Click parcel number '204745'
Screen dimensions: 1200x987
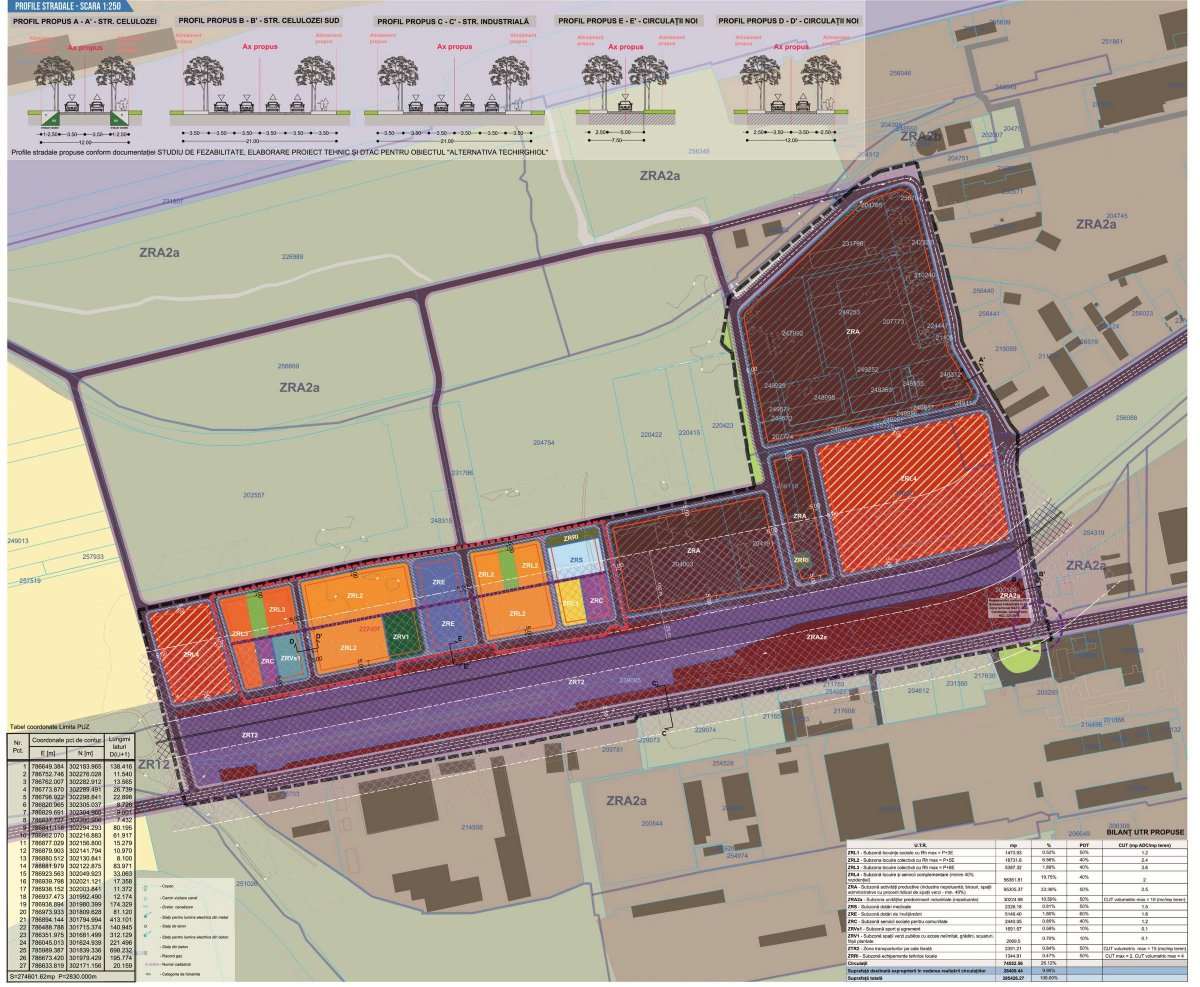[1115, 215]
